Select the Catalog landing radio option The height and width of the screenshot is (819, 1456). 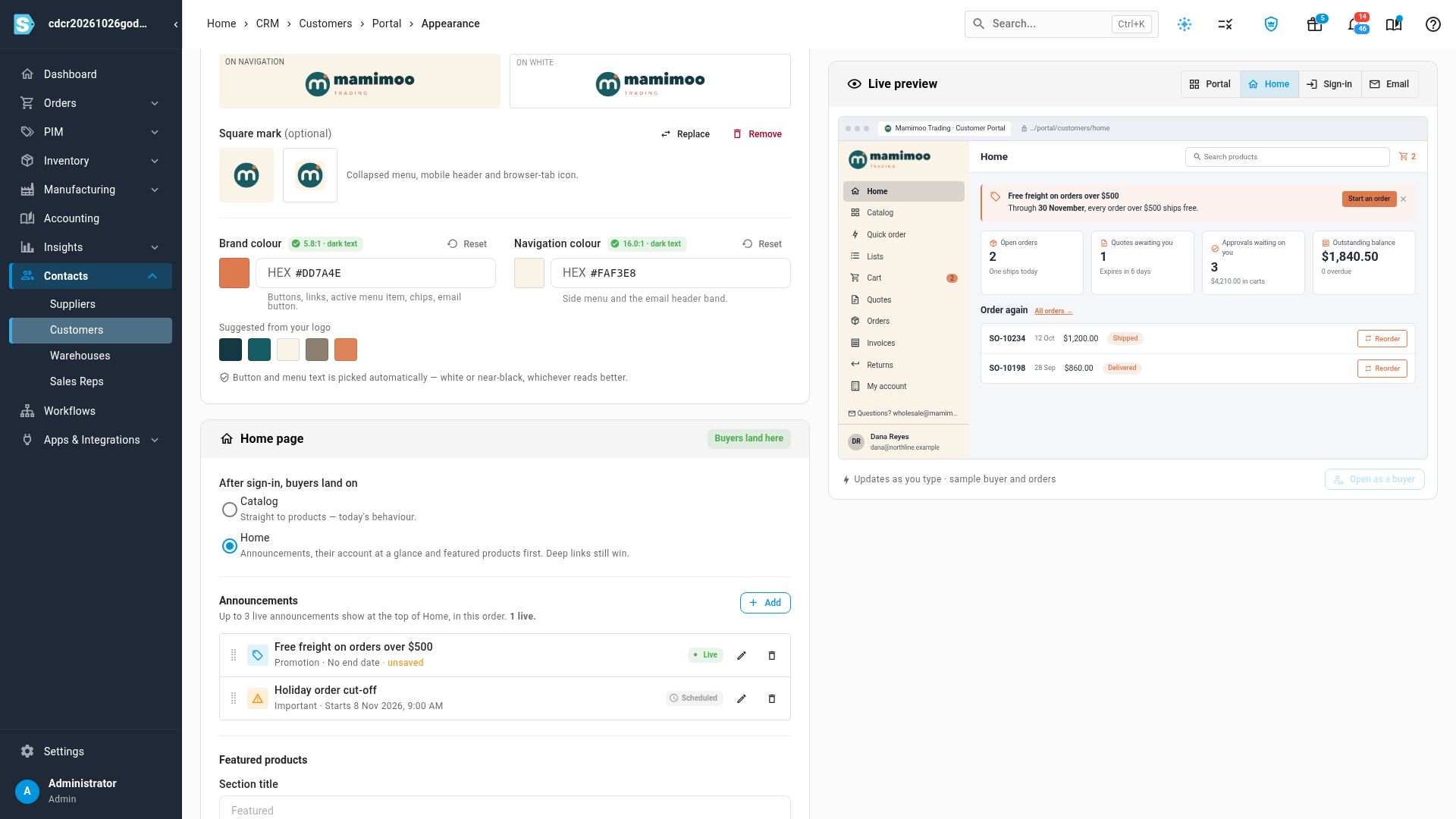coord(229,510)
